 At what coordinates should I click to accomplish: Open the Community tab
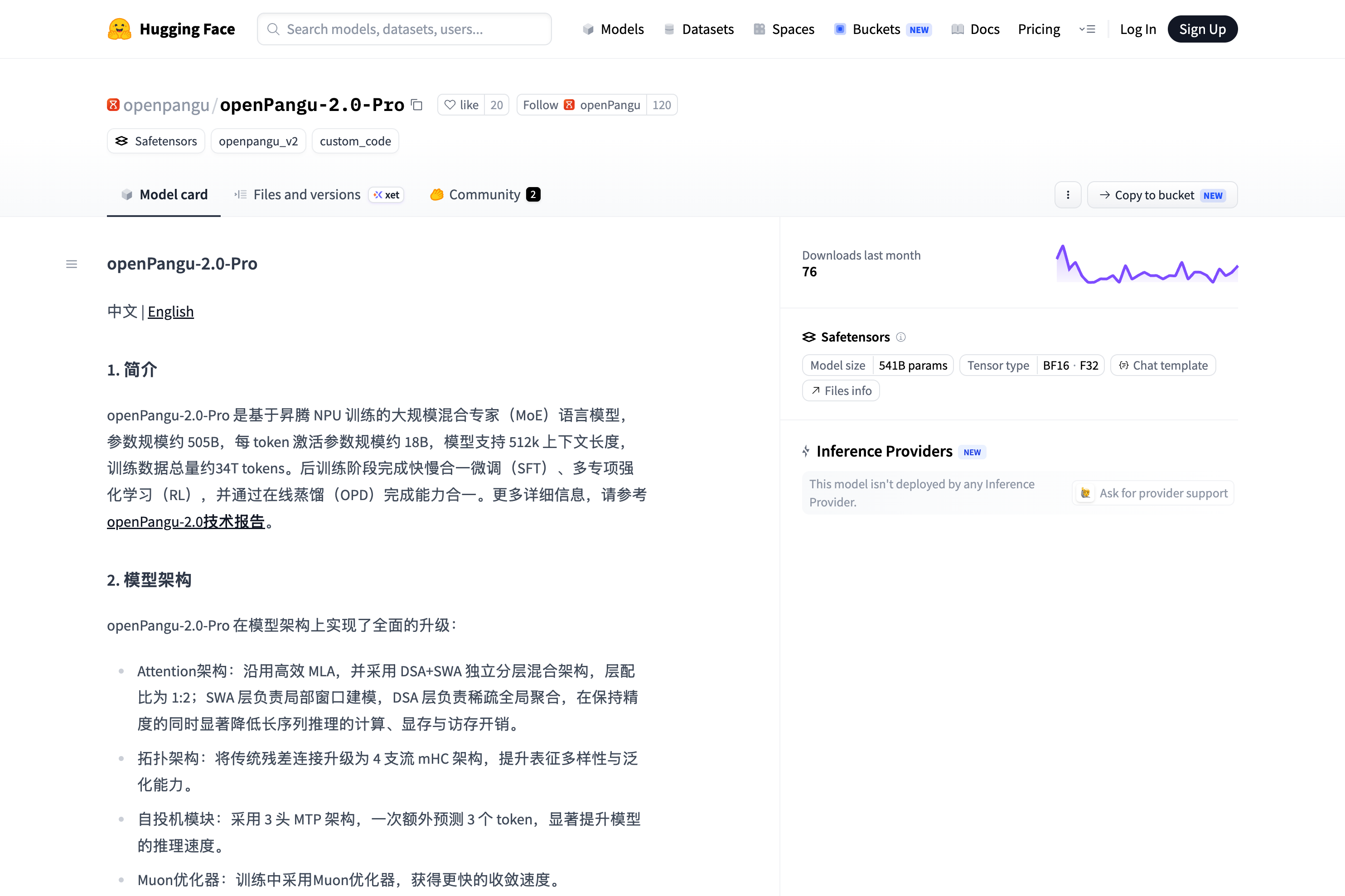coord(485,195)
